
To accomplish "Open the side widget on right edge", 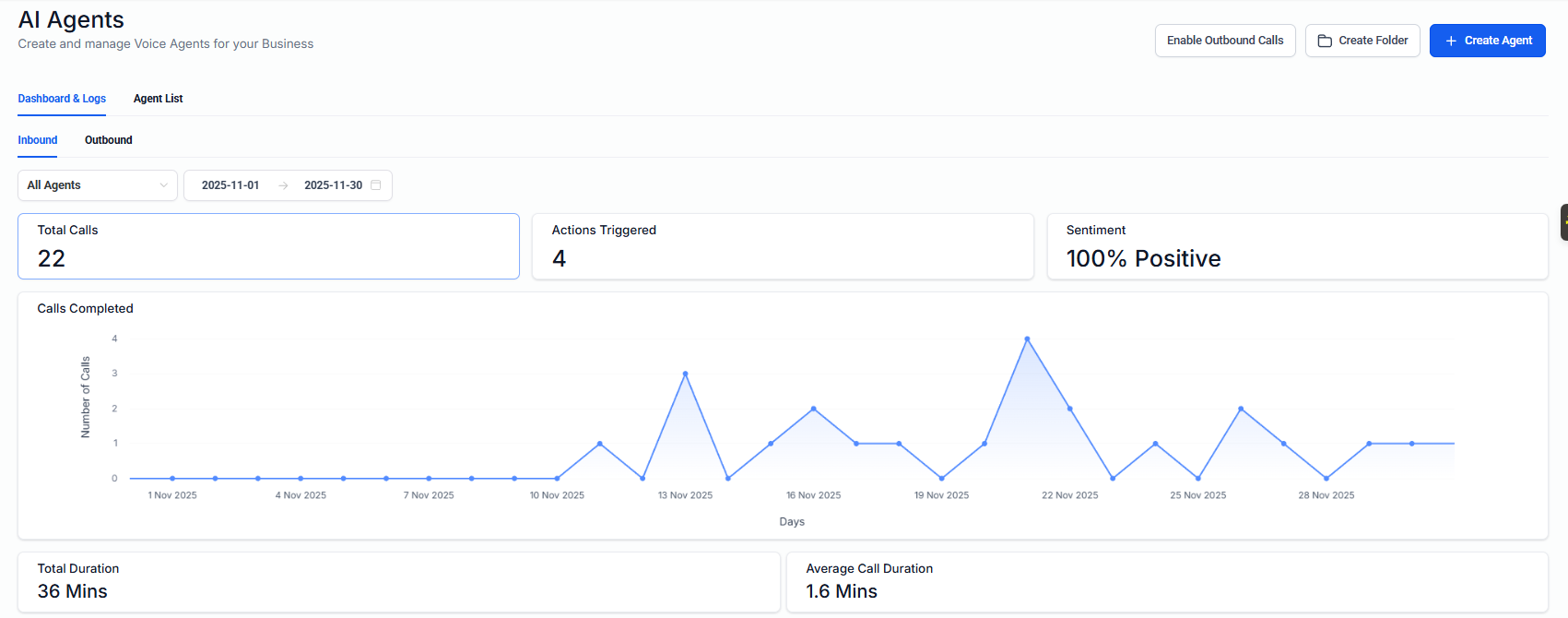I will [1563, 222].
